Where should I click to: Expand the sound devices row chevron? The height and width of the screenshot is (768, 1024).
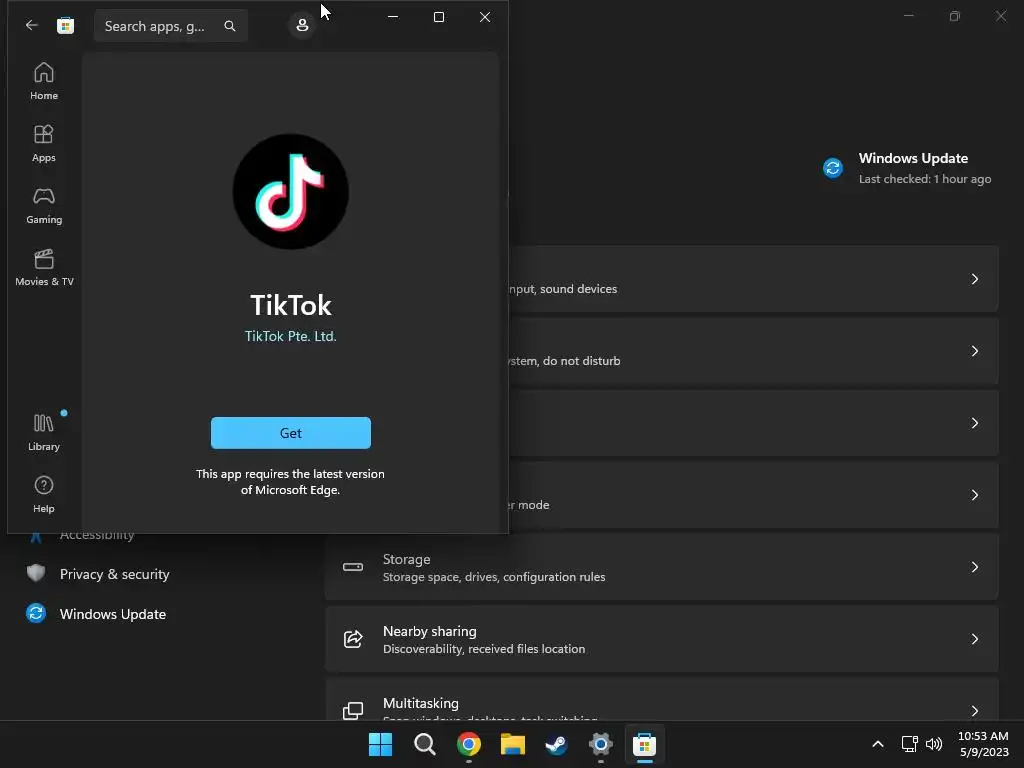(x=974, y=279)
